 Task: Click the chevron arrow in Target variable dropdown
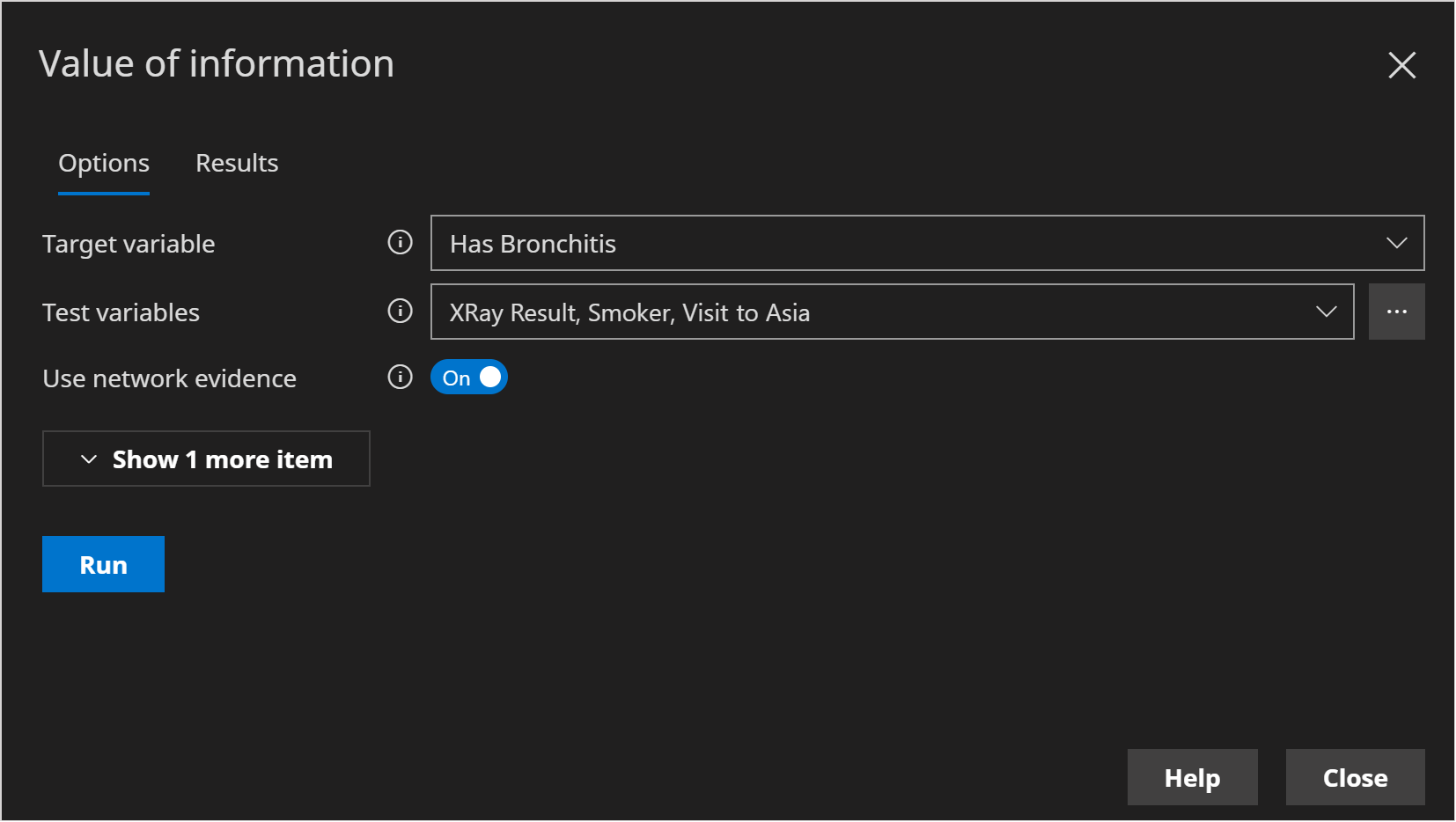(1396, 243)
